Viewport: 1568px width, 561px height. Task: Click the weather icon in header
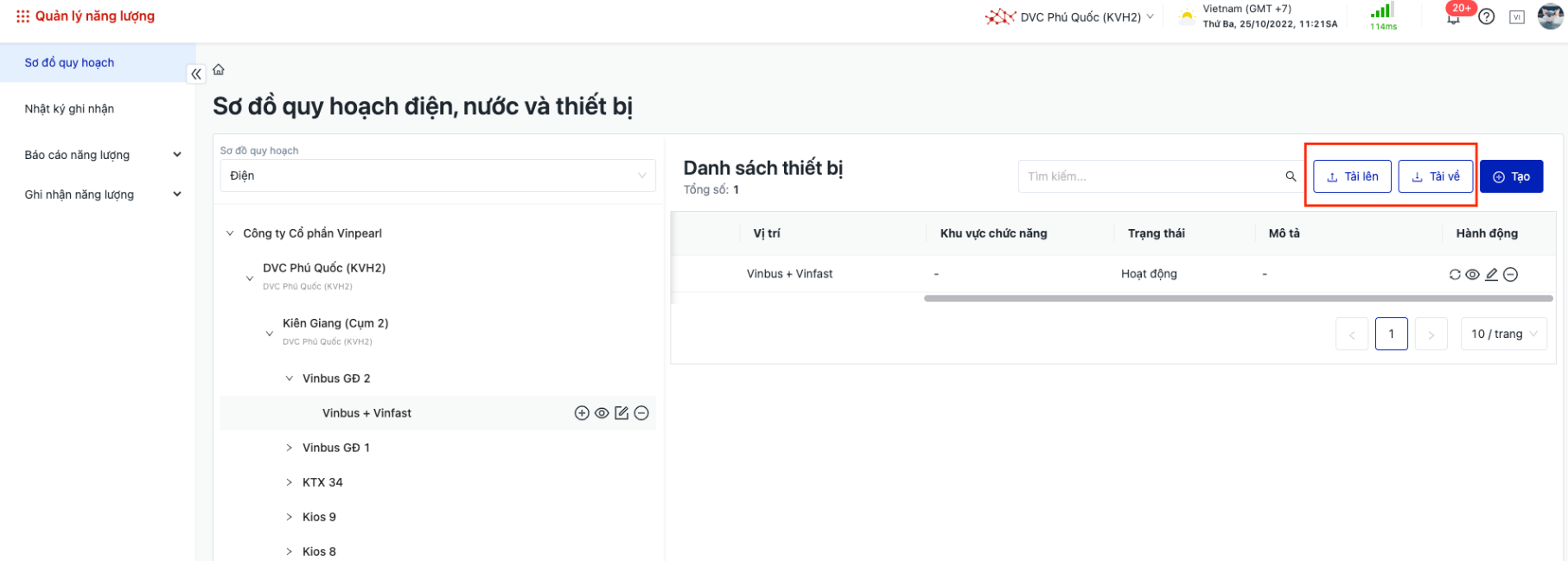(x=1187, y=16)
